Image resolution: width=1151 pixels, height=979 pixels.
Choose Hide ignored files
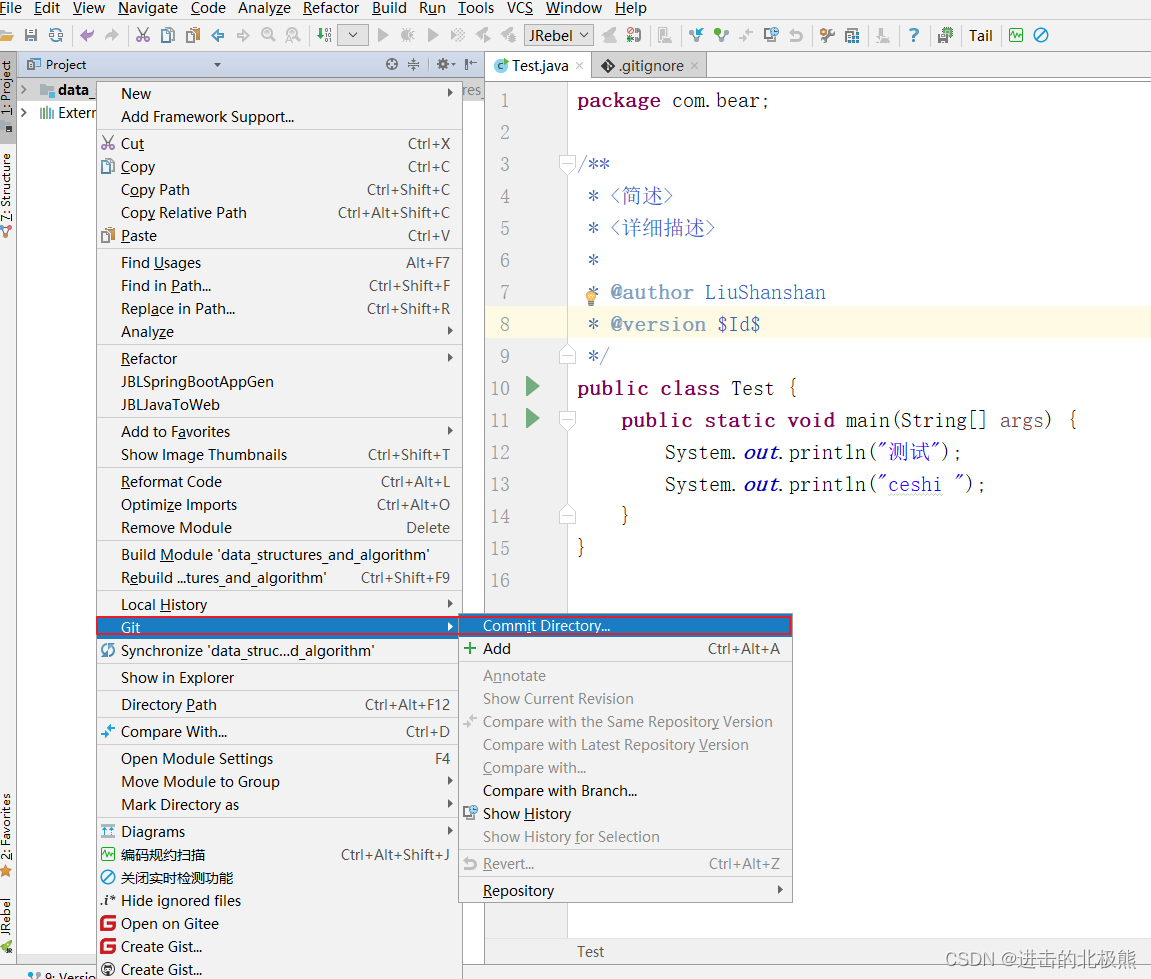pos(279,900)
